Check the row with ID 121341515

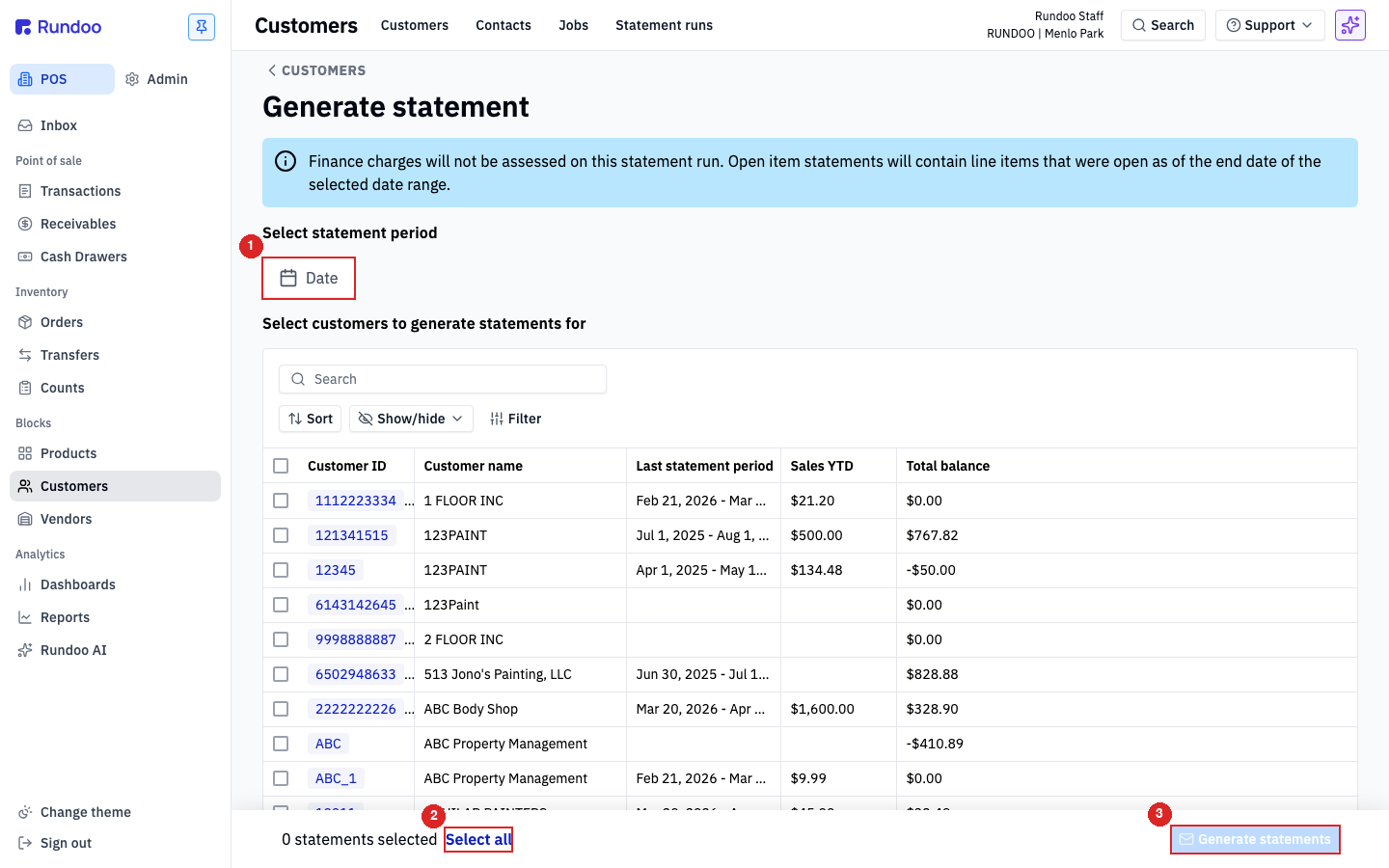(281, 535)
